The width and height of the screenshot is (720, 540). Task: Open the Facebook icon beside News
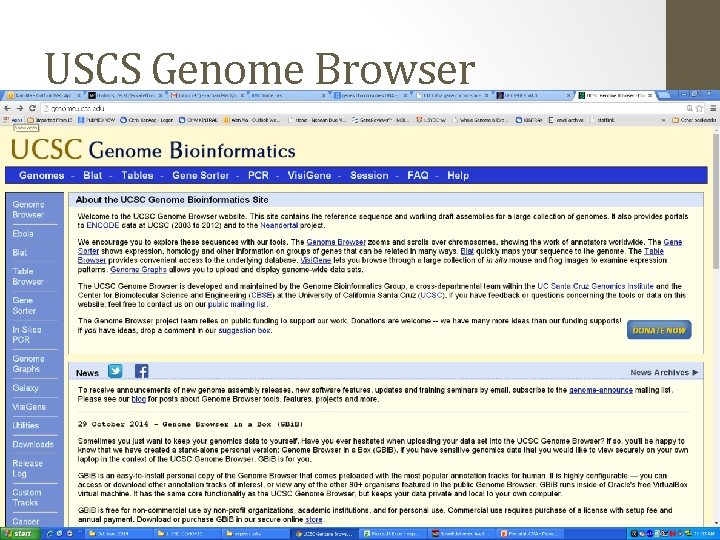tap(141, 371)
